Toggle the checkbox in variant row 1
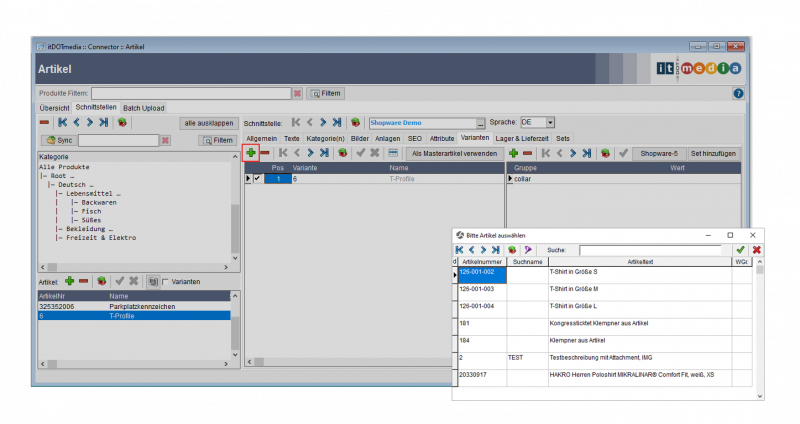This screenshot has width=800, height=424. 257,178
